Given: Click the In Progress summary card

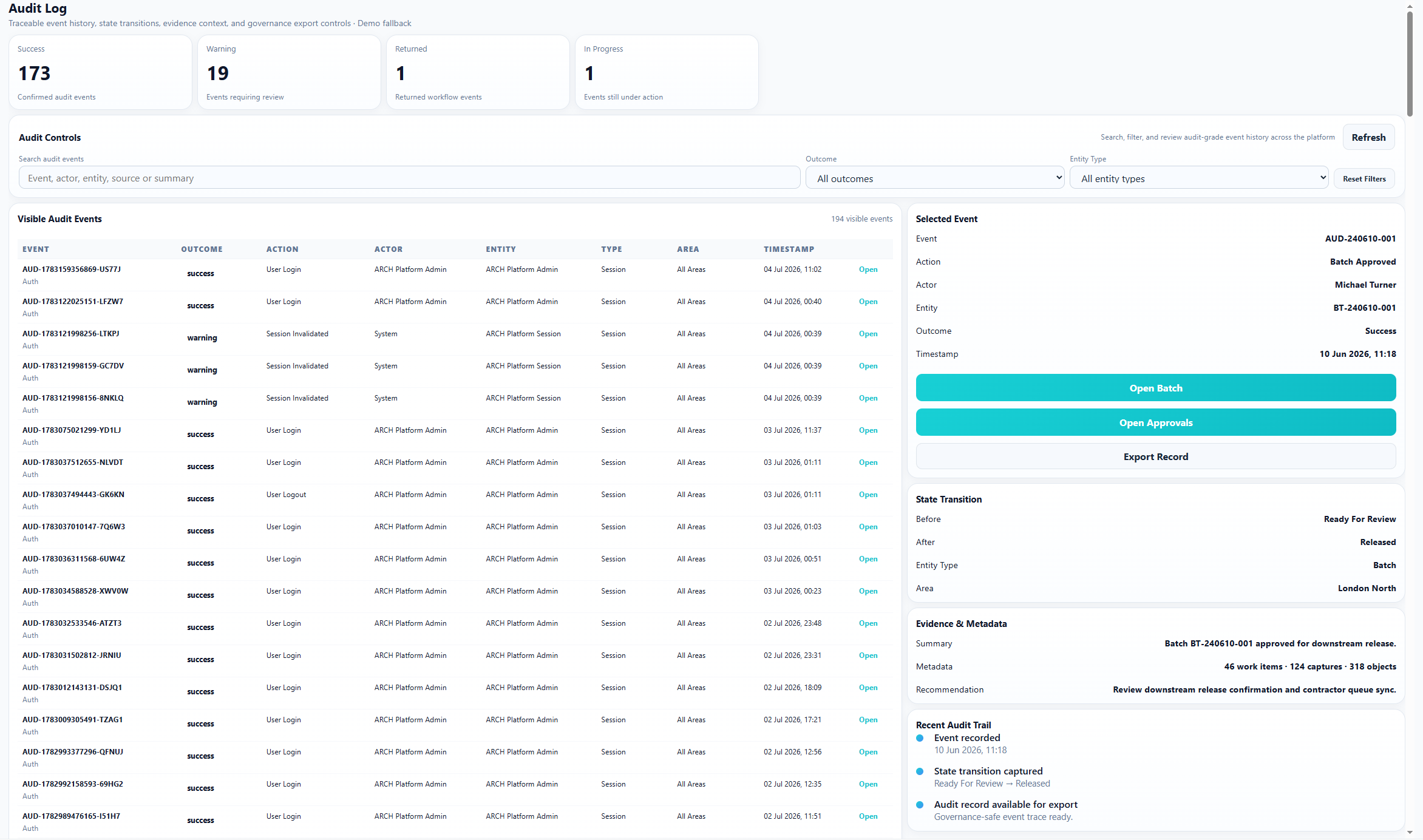Looking at the screenshot, I should pos(667,72).
